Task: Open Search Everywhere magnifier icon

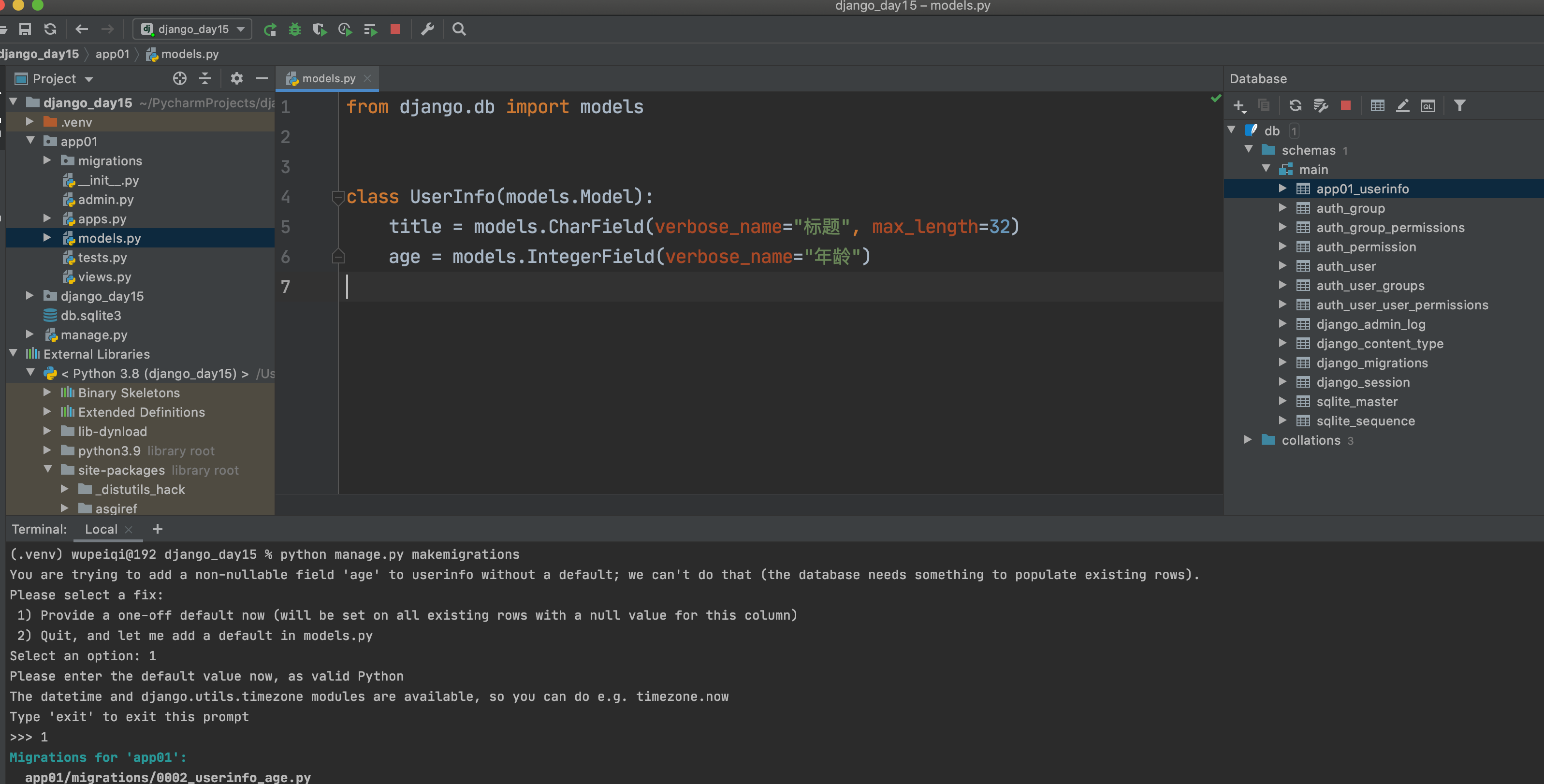Action: click(x=459, y=29)
